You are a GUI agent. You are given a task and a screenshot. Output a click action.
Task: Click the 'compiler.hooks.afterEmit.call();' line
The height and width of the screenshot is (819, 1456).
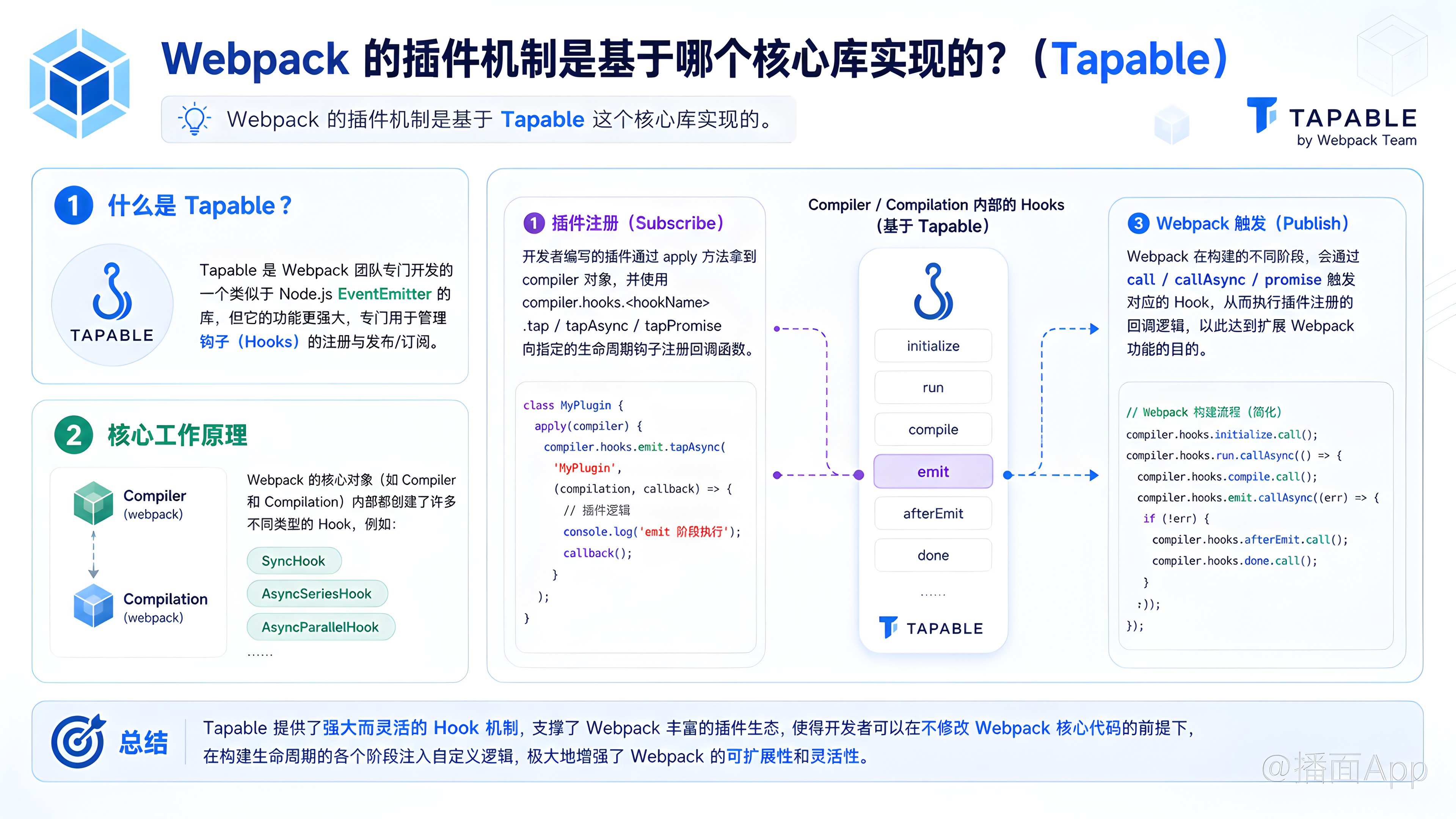pos(1250,540)
